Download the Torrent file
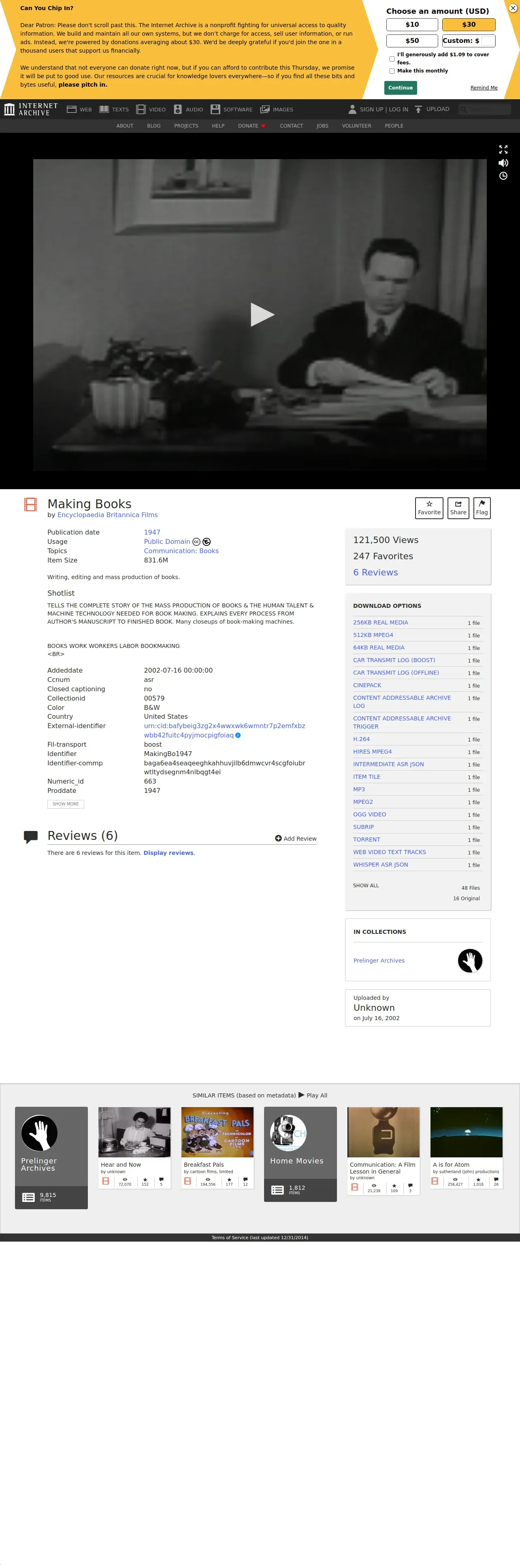Image resolution: width=520 pixels, height=1568 pixels. click(x=367, y=840)
